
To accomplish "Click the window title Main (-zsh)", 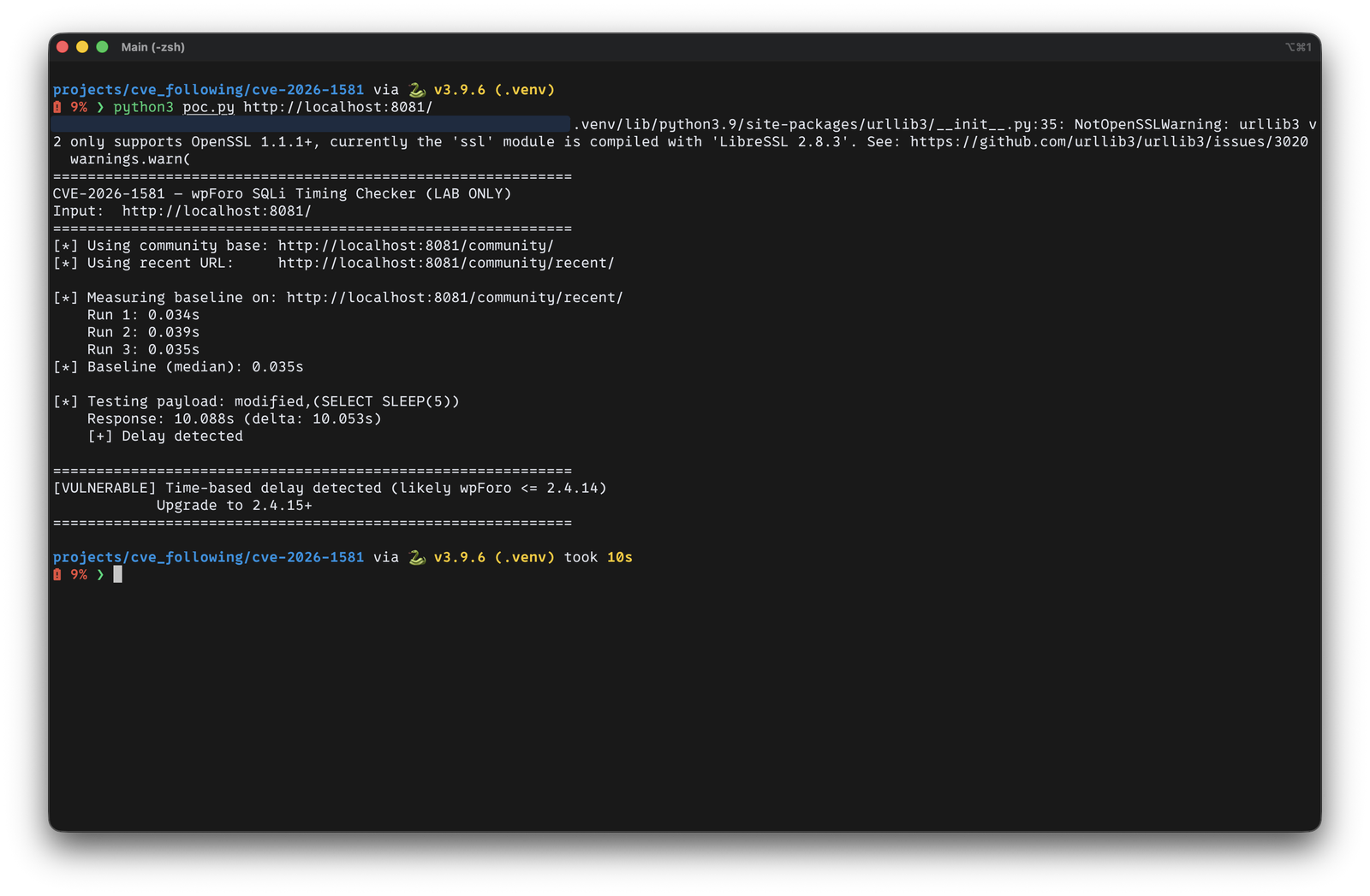I will pyautogui.click(x=152, y=47).
